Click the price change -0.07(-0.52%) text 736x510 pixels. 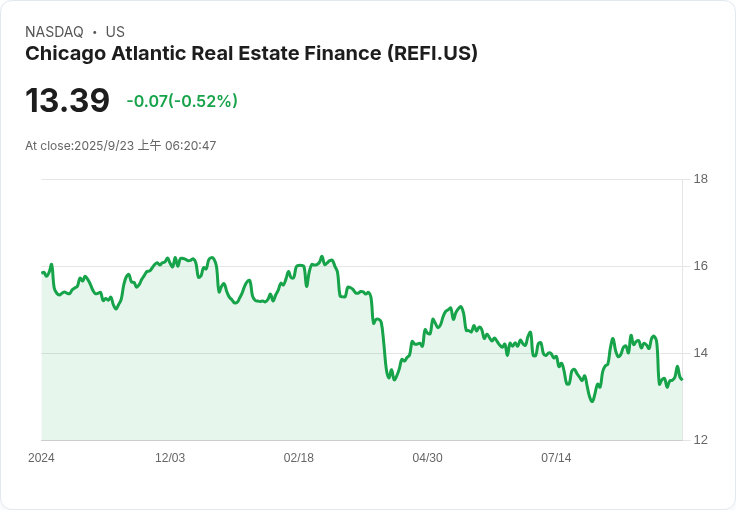(182, 101)
